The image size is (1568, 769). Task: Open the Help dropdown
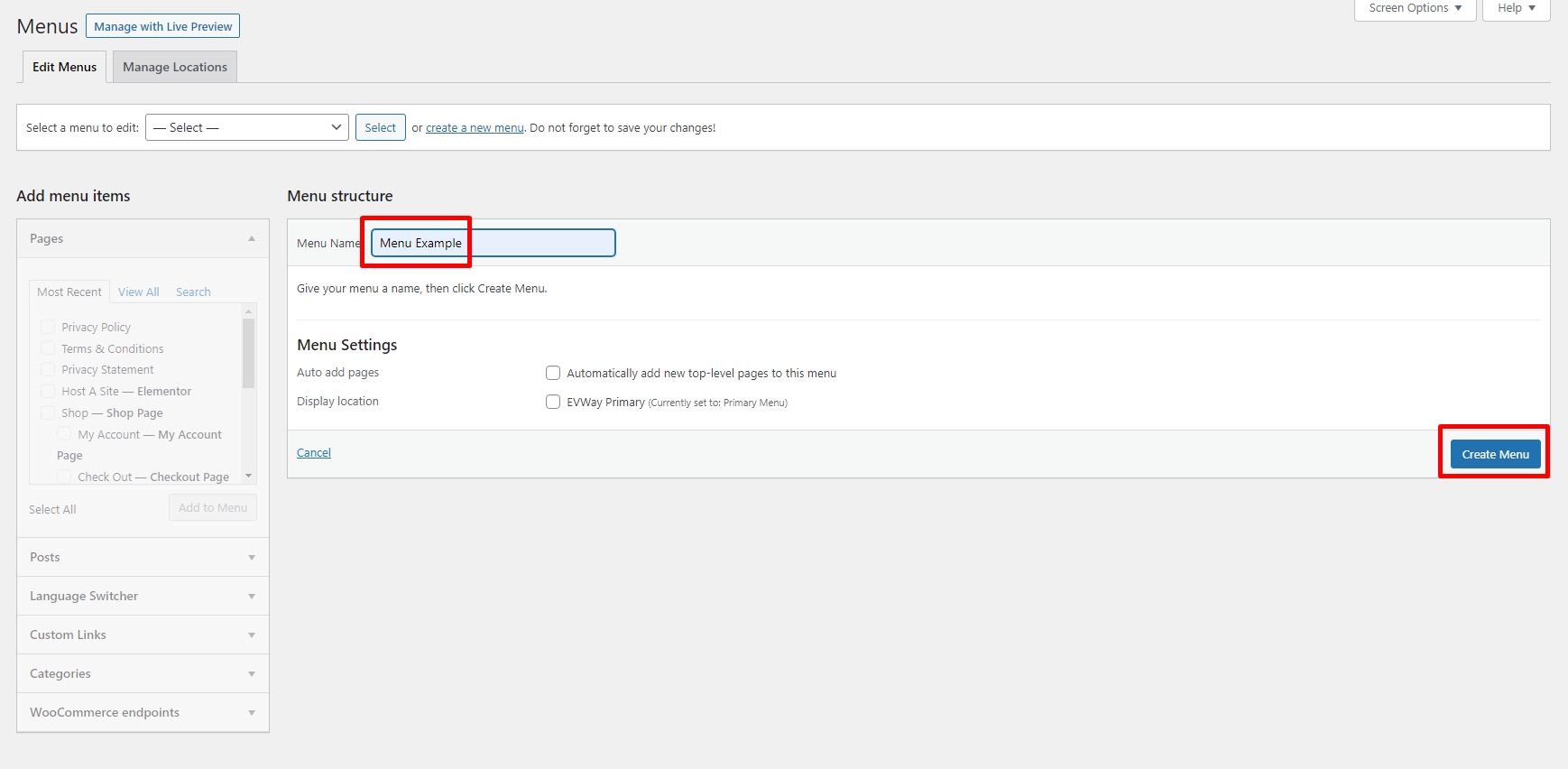click(1516, 8)
